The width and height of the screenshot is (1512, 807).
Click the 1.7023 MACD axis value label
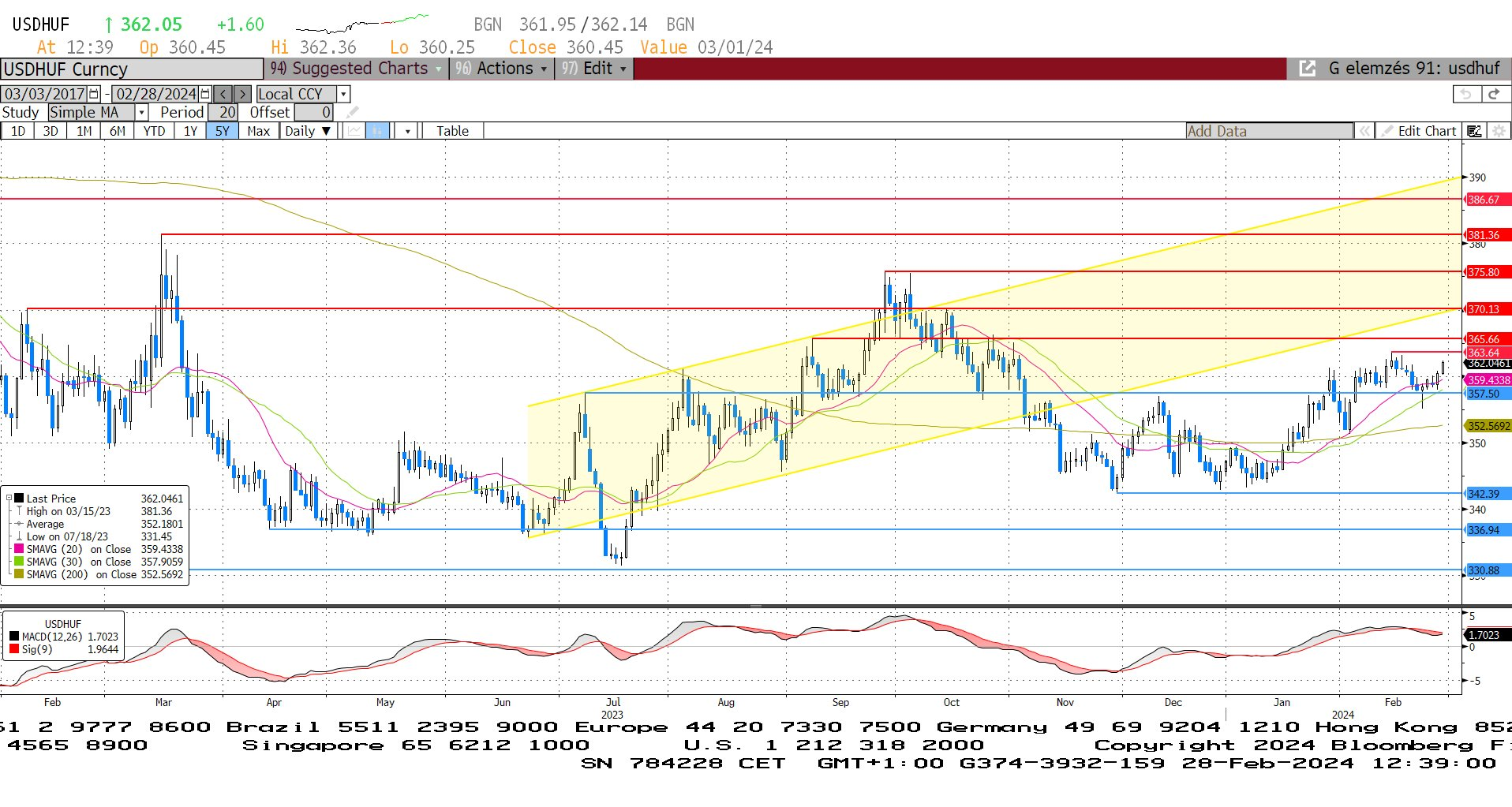coord(1487,635)
